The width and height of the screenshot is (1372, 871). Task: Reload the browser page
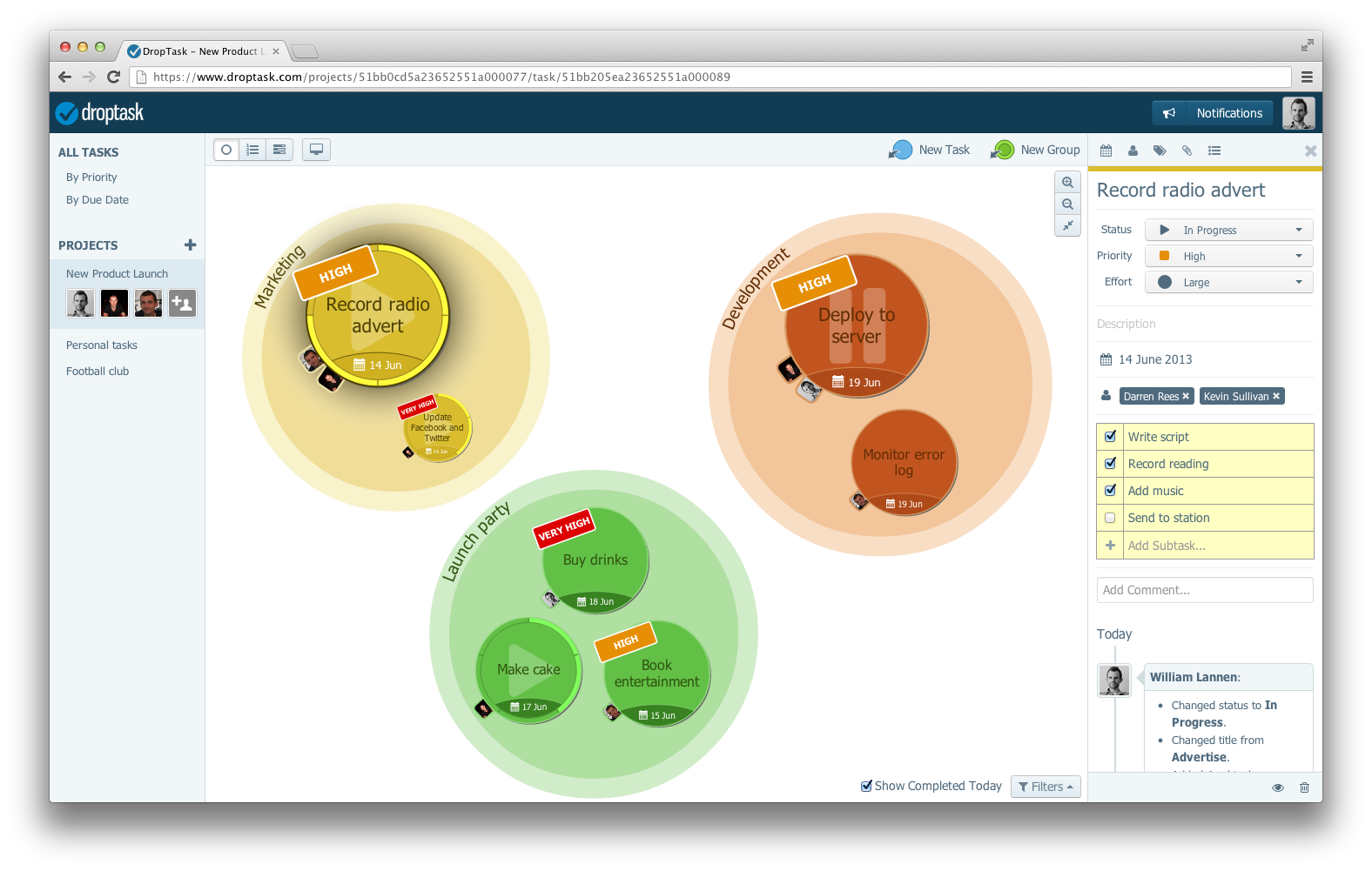113,77
